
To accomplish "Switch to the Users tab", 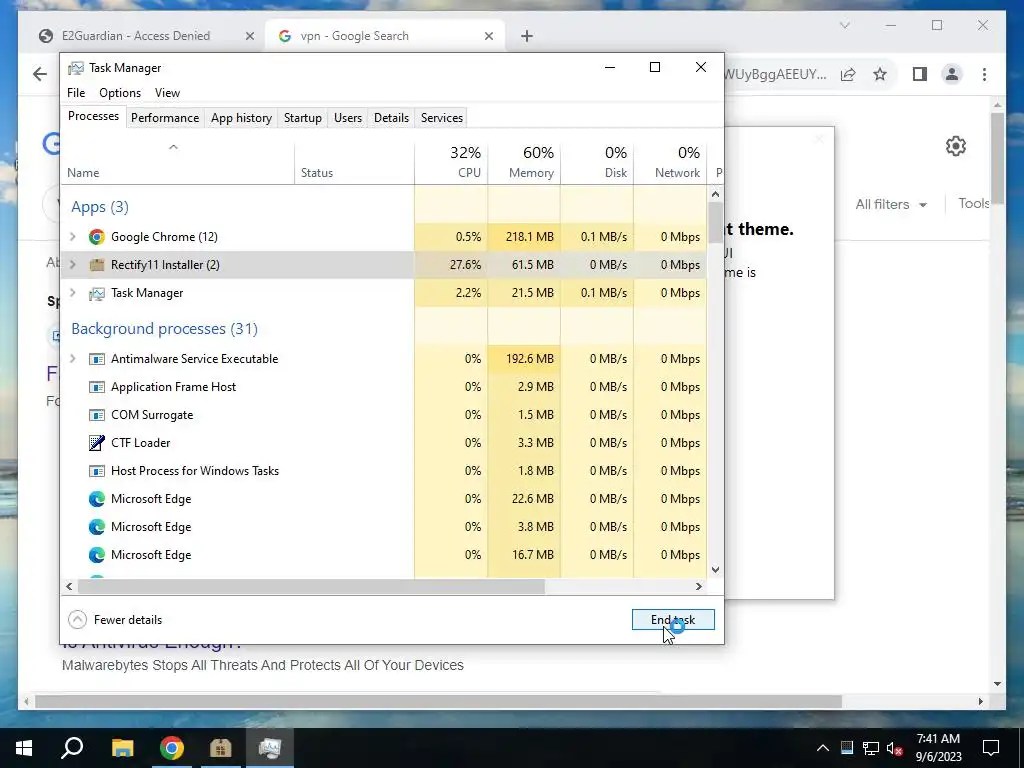I will point(347,118).
